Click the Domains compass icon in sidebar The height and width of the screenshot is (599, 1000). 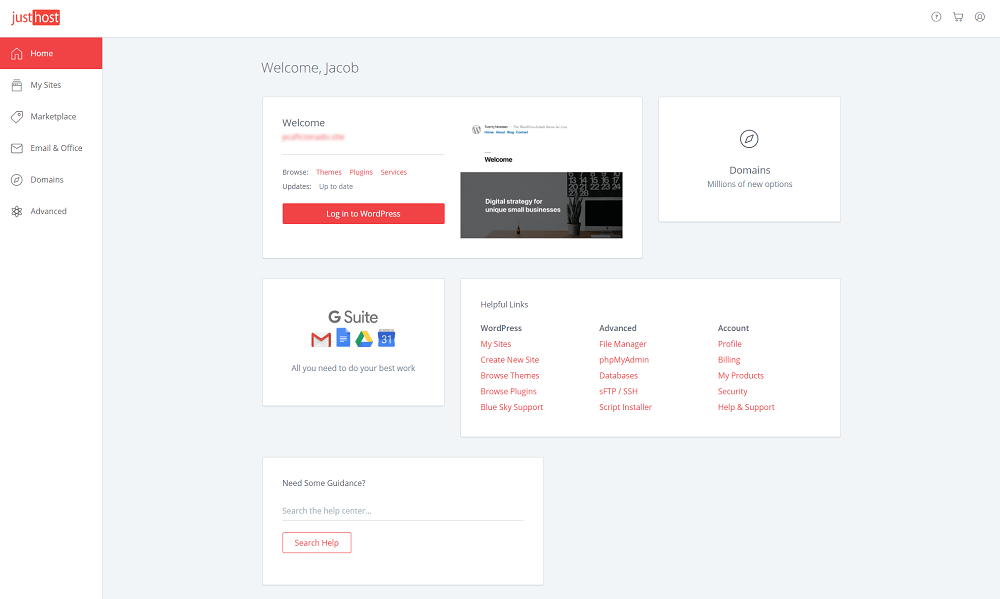17,180
